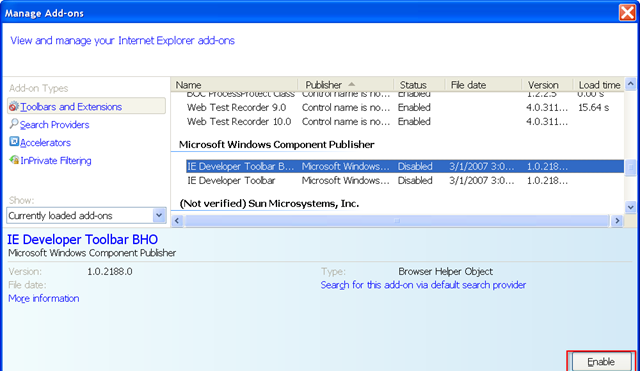Screen dimensions: 640x371
Task: Click the Accelerators icon
Action: tap(14, 142)
